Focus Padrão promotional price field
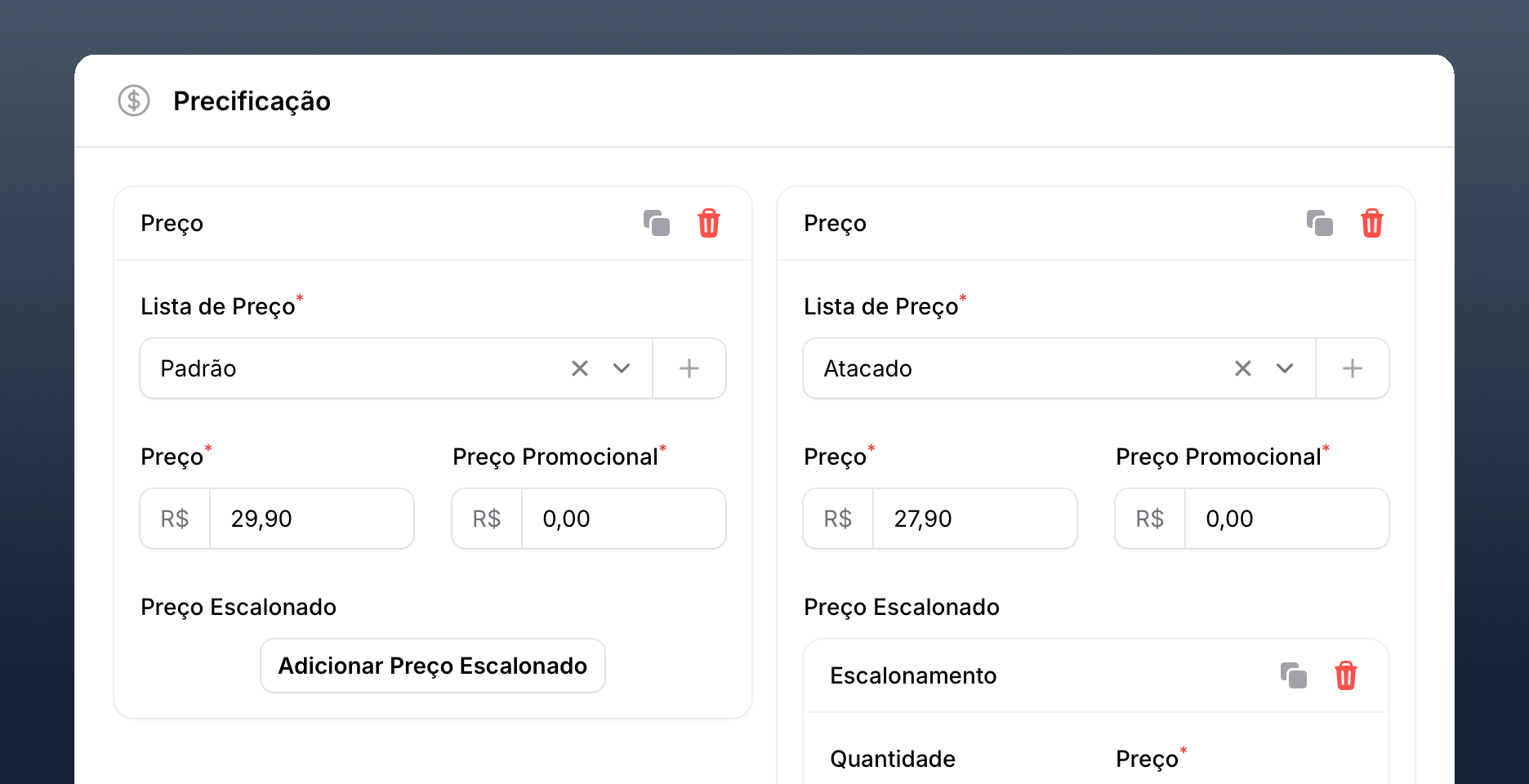Screen dimensions: 1529x784 (622, 519)
